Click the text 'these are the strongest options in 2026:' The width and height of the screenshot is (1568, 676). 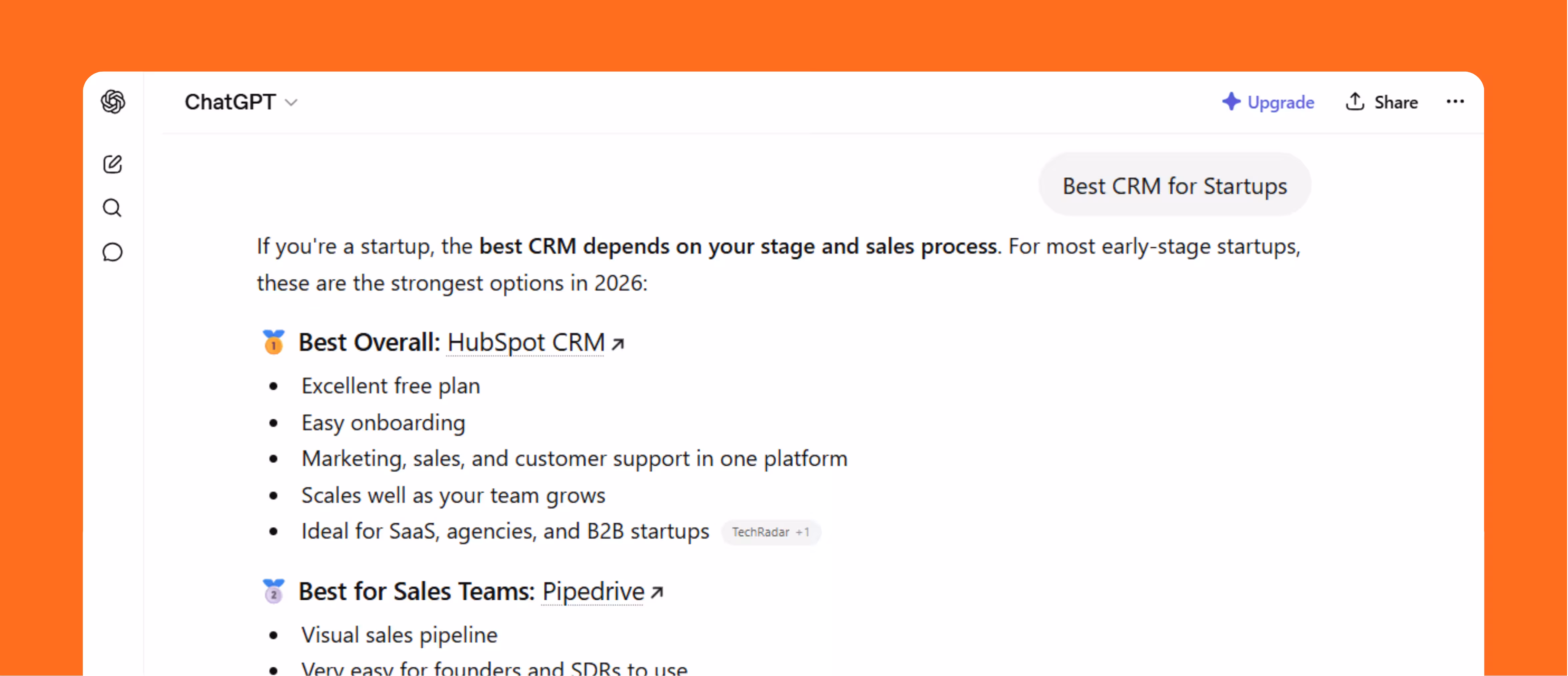452,283
